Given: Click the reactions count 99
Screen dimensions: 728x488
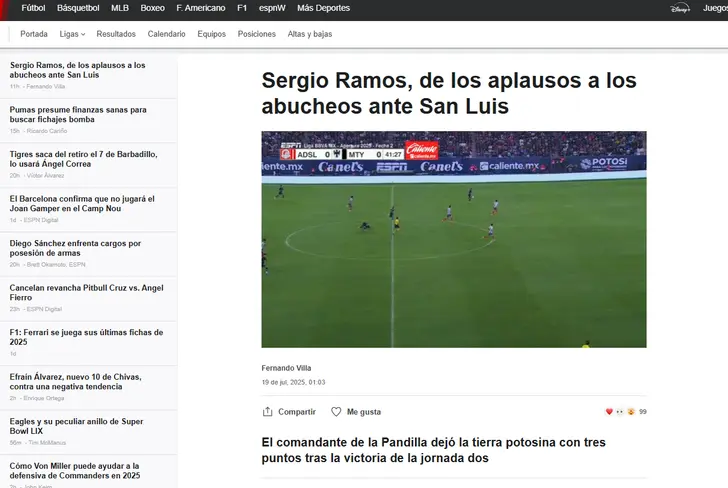Looking at the screenshot, I should [643, 411].
